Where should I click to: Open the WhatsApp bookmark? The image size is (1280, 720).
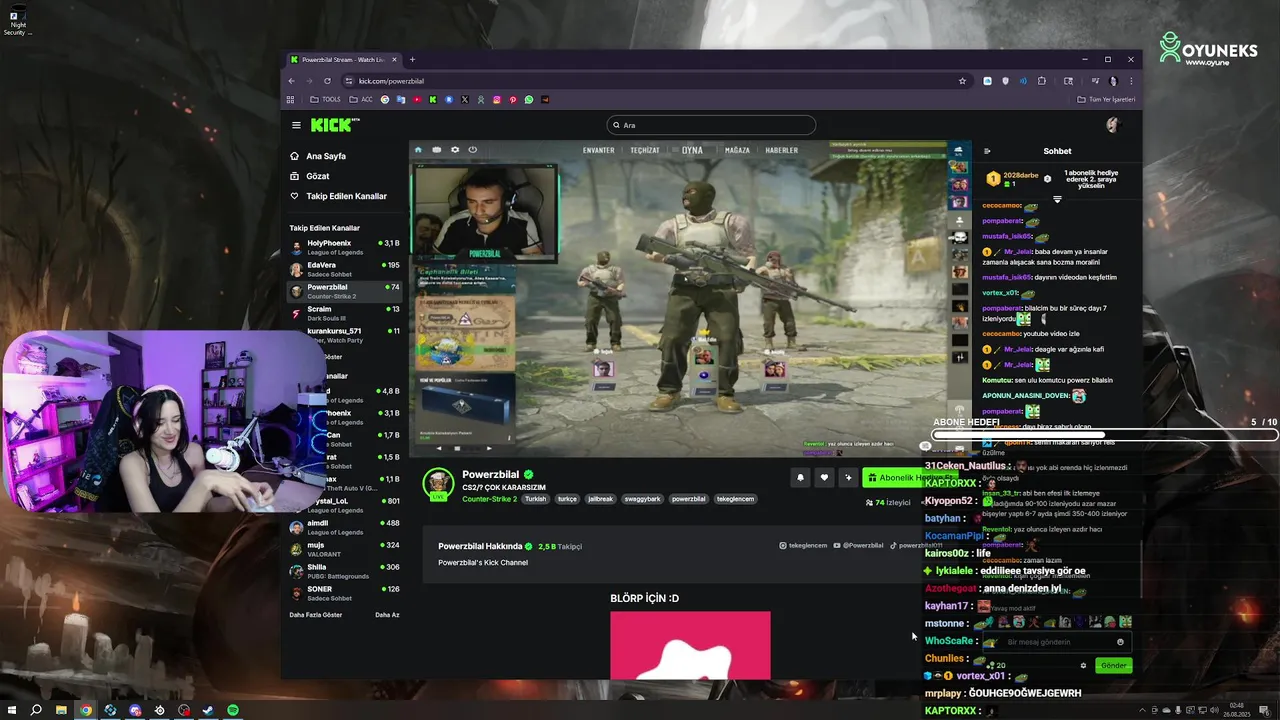[529, 100]
